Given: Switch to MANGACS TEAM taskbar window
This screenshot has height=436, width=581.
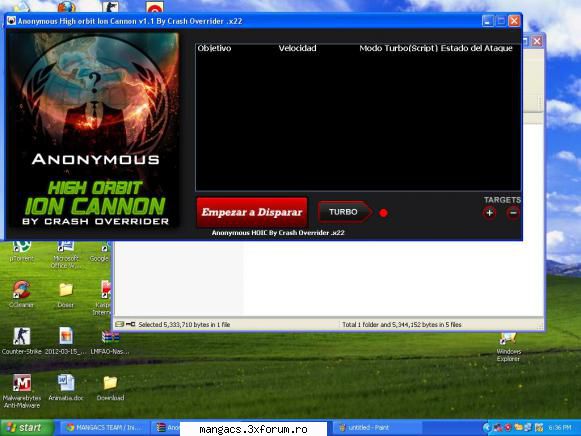Looking at the screenshot, I should pyautogui.click(x=105, y=428).
